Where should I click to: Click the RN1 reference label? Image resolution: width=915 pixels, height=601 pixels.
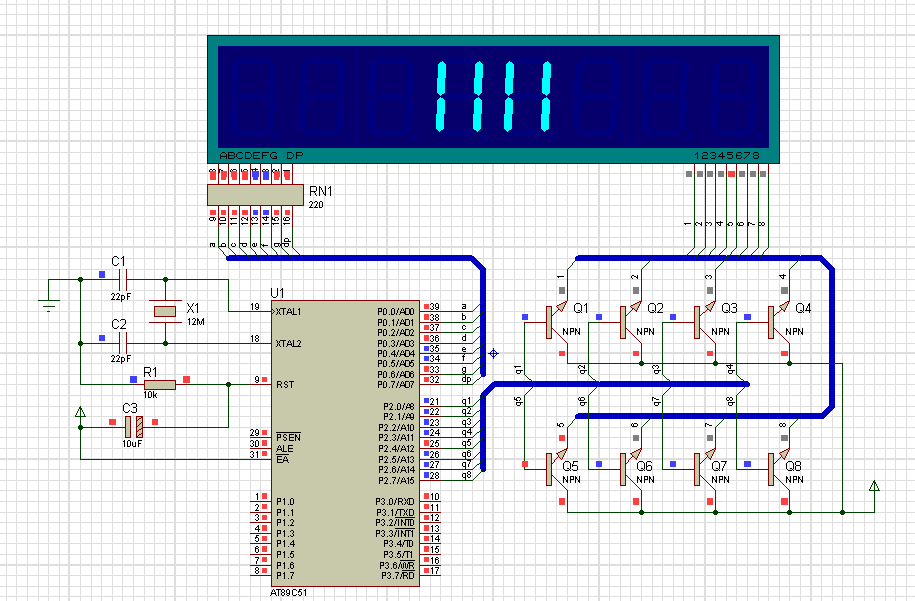point(320,191)
